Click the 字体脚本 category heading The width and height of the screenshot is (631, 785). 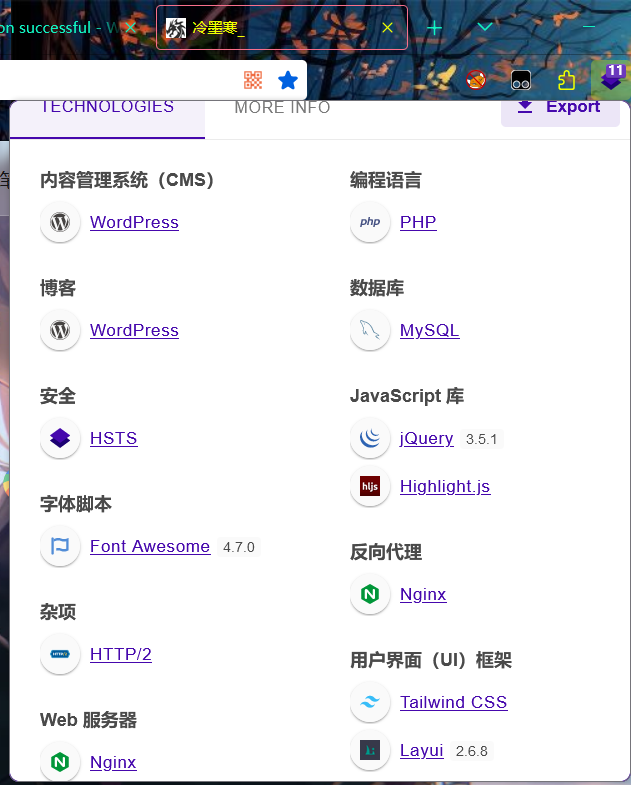(76, 504)
